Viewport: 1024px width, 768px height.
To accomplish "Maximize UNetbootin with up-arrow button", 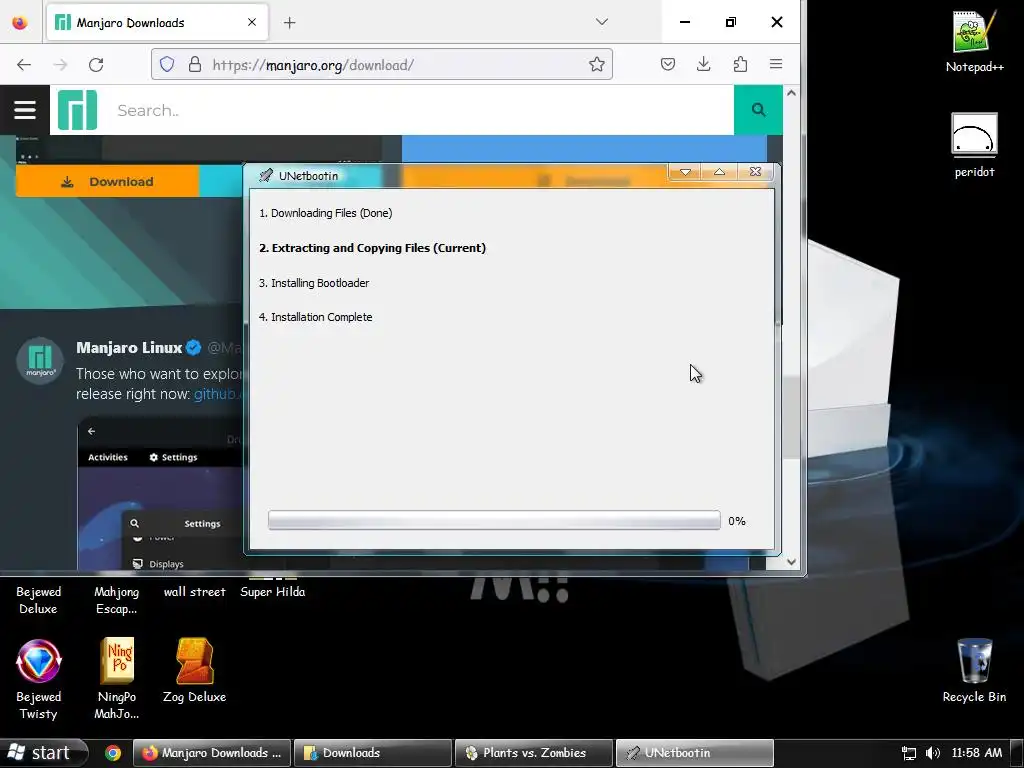I will [719, 172].
